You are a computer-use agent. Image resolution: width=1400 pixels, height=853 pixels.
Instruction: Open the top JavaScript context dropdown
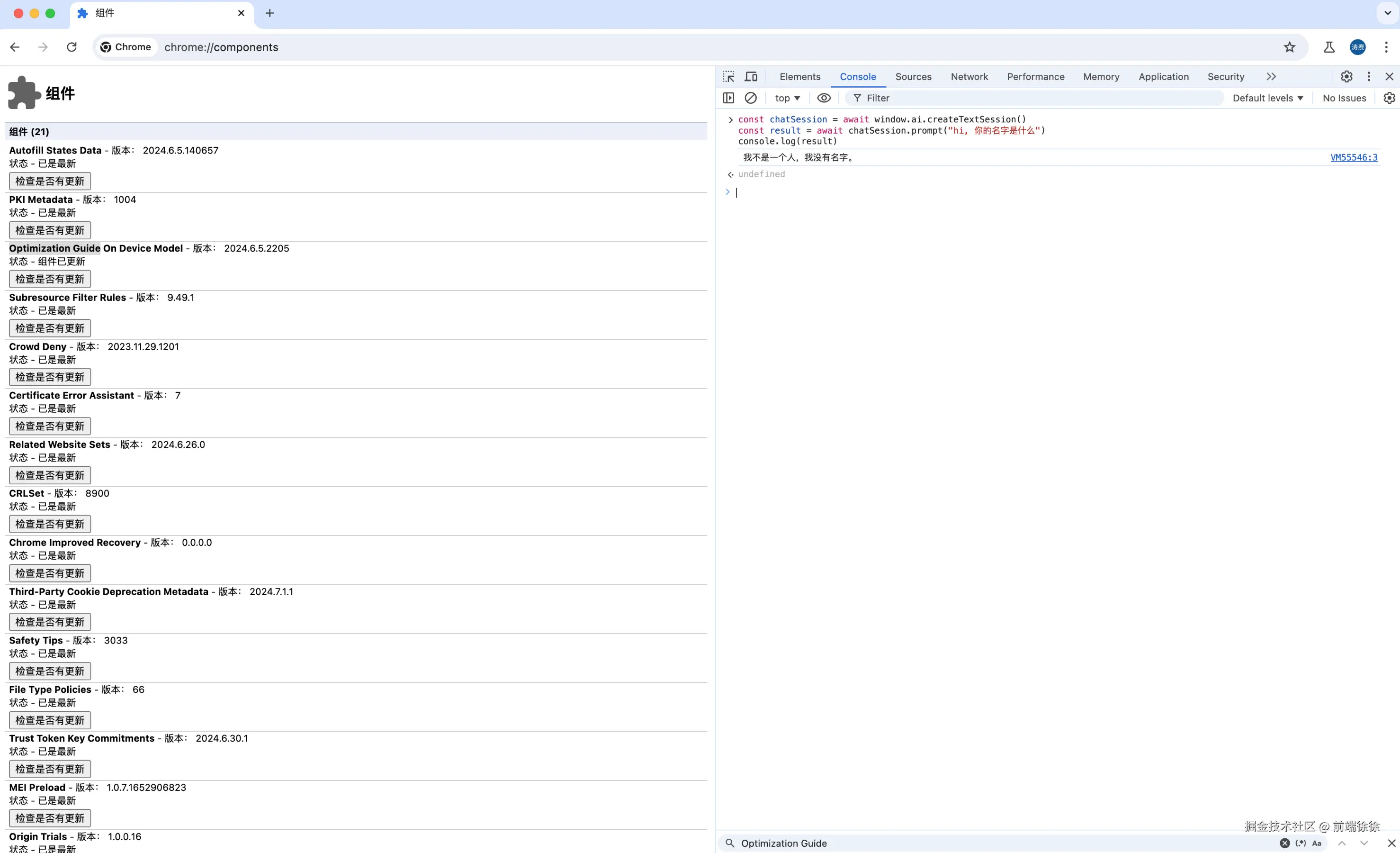click(x=787, y=98)
